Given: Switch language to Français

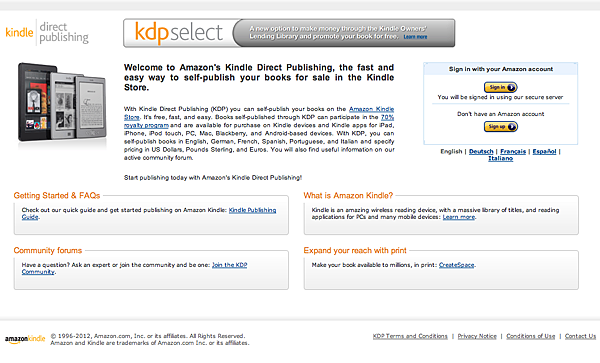Looking at the screenshot, I should (513, 151).
